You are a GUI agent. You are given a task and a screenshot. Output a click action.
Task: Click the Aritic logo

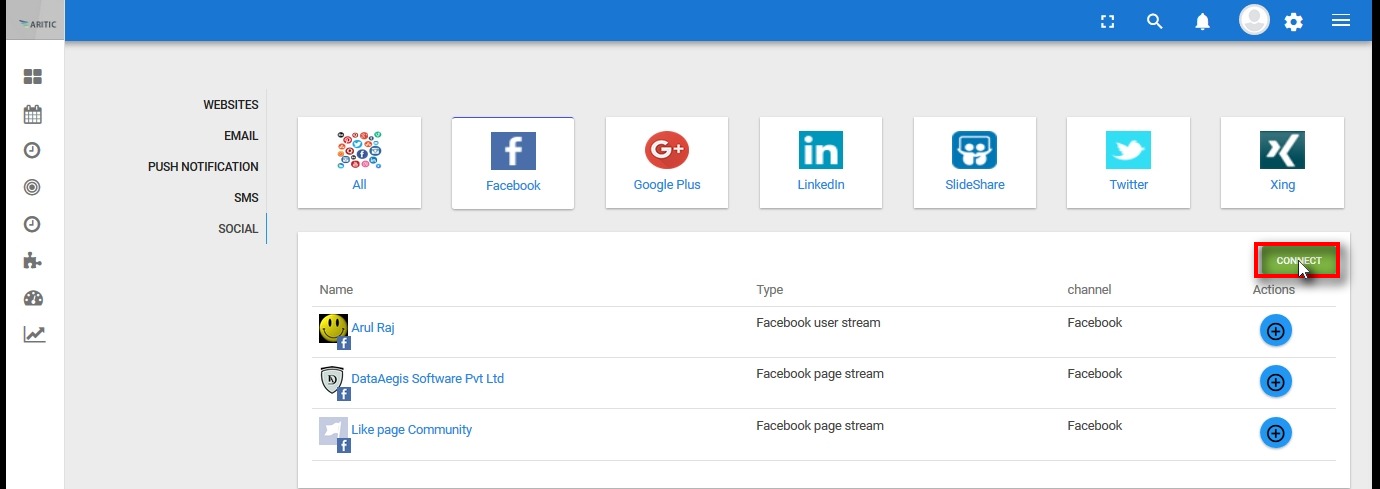[36, 23]
